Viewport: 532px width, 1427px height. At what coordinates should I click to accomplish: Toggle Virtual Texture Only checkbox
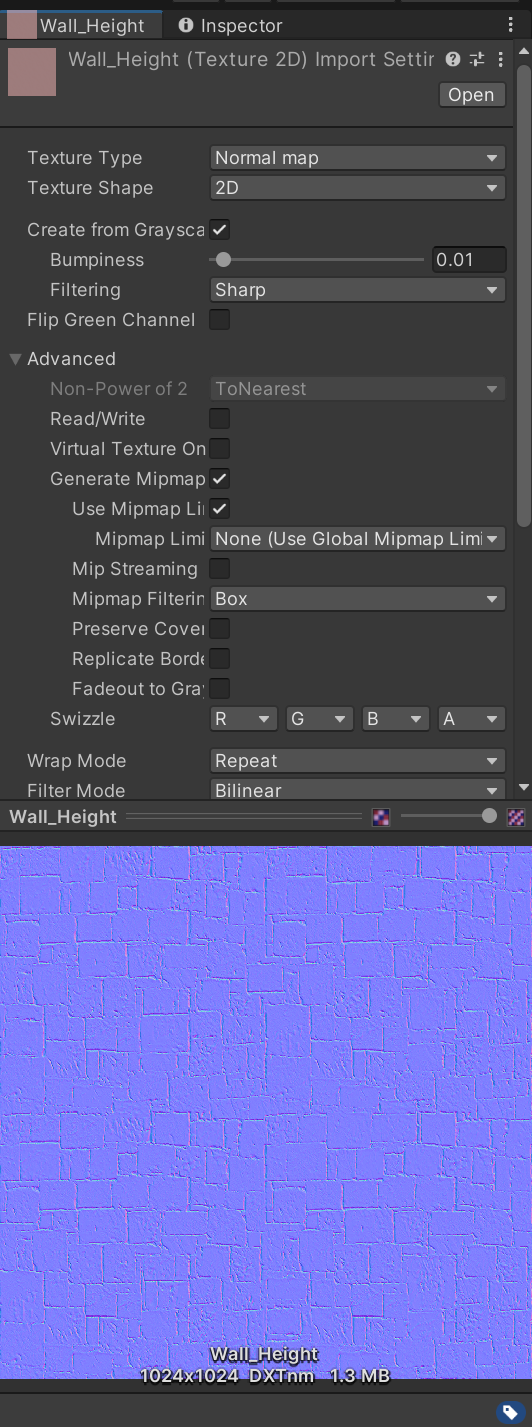point(220,449)
